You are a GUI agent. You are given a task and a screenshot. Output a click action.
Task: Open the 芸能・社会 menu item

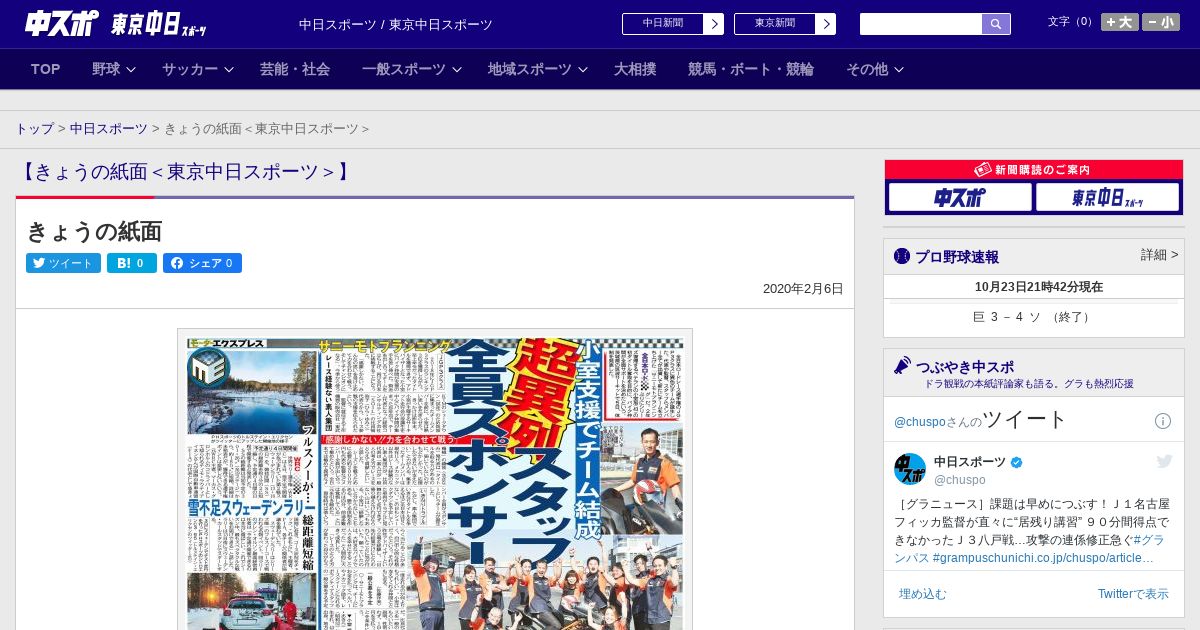pos(295,69)
